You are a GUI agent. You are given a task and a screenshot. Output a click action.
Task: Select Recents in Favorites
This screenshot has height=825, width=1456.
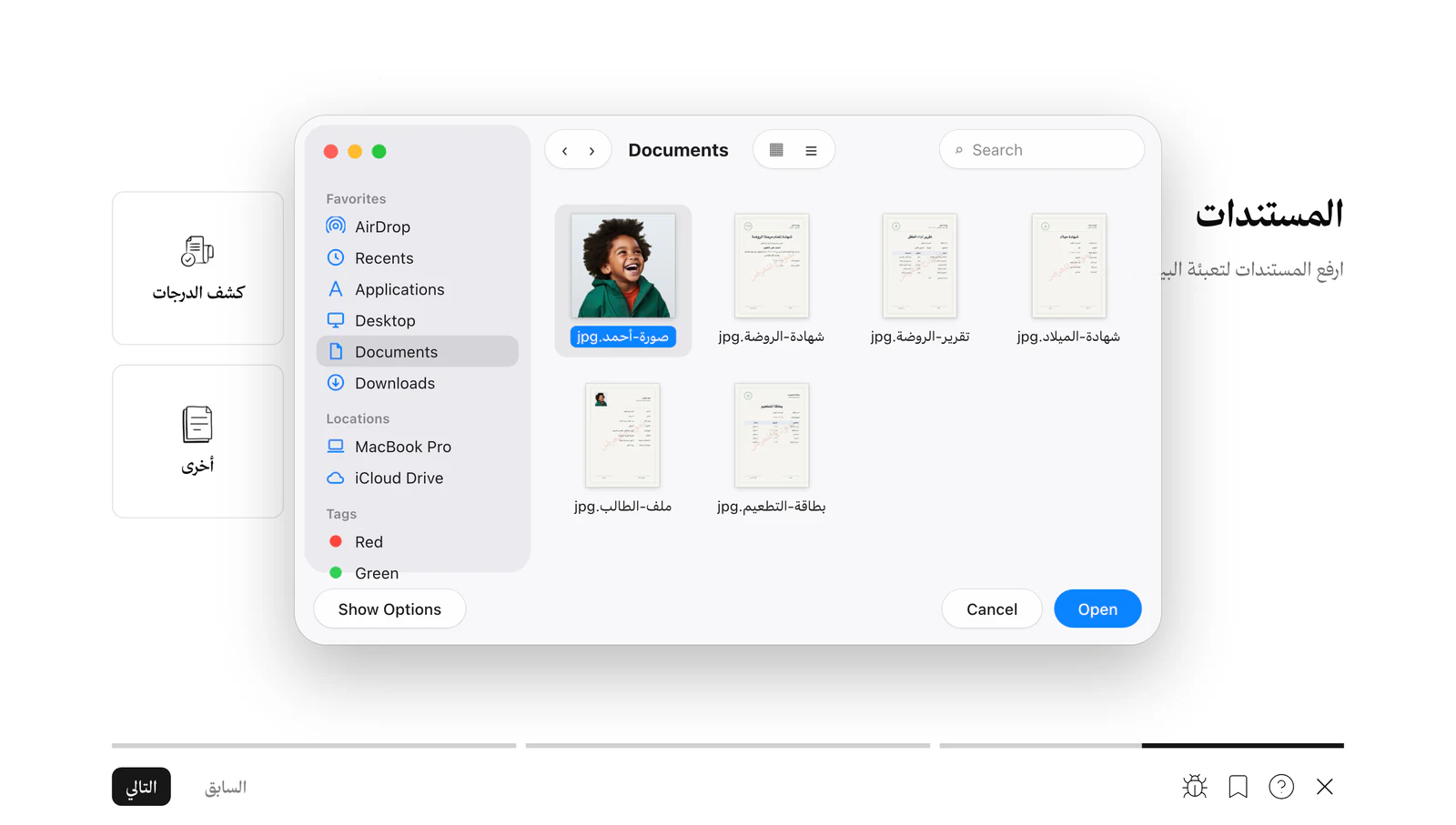(x=417, y=258)
